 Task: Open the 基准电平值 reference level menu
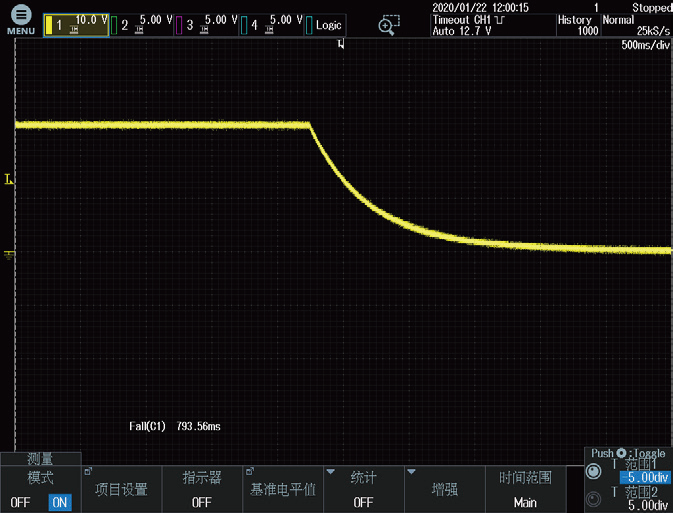(283, 489)
